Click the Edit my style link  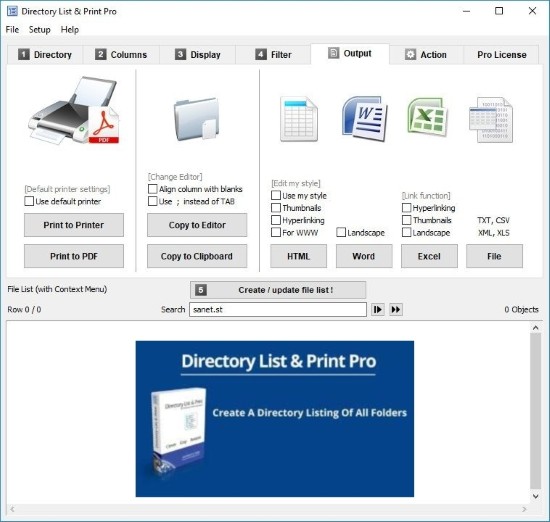[296, 183]
